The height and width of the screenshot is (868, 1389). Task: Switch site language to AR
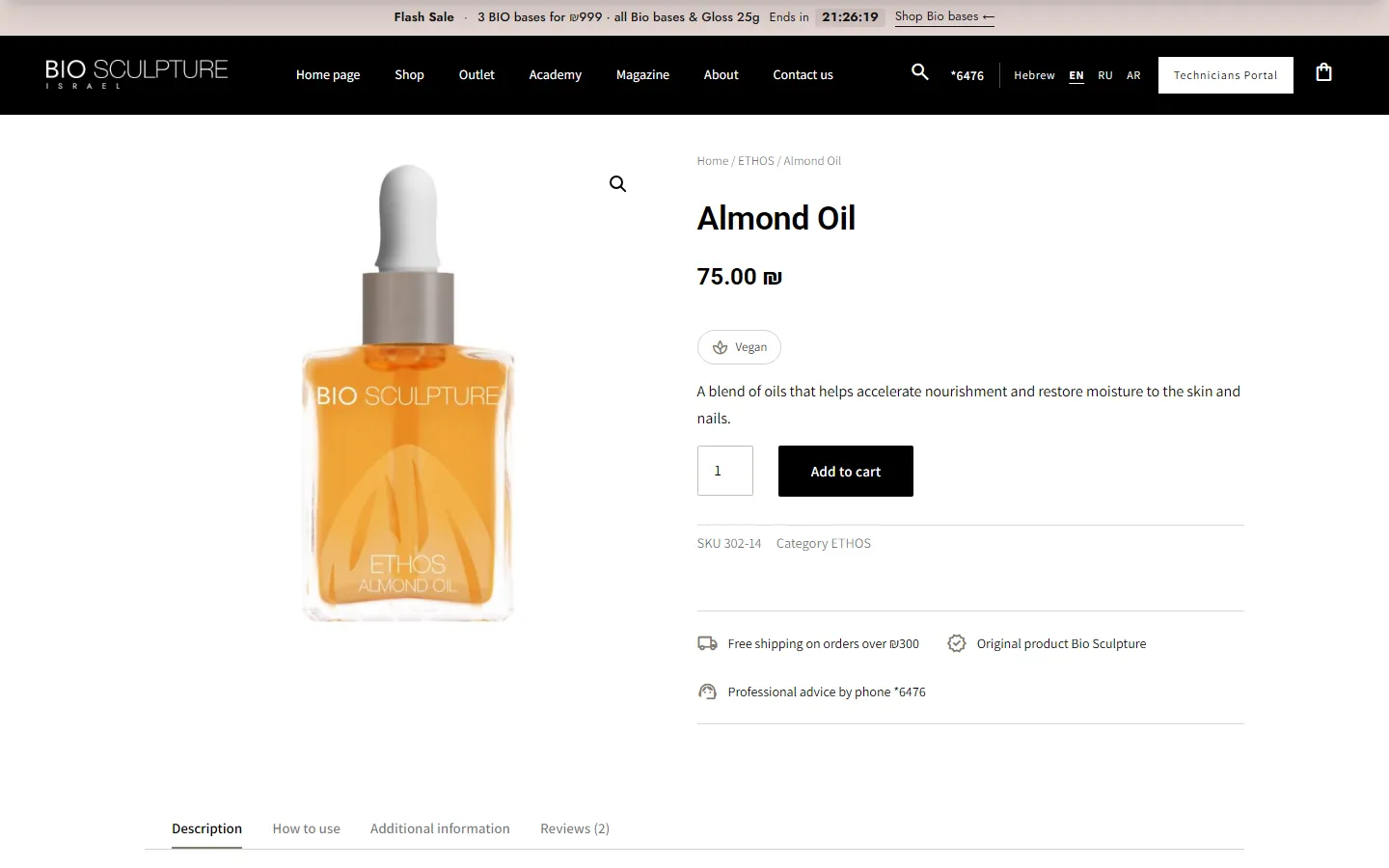(1133, 75)
